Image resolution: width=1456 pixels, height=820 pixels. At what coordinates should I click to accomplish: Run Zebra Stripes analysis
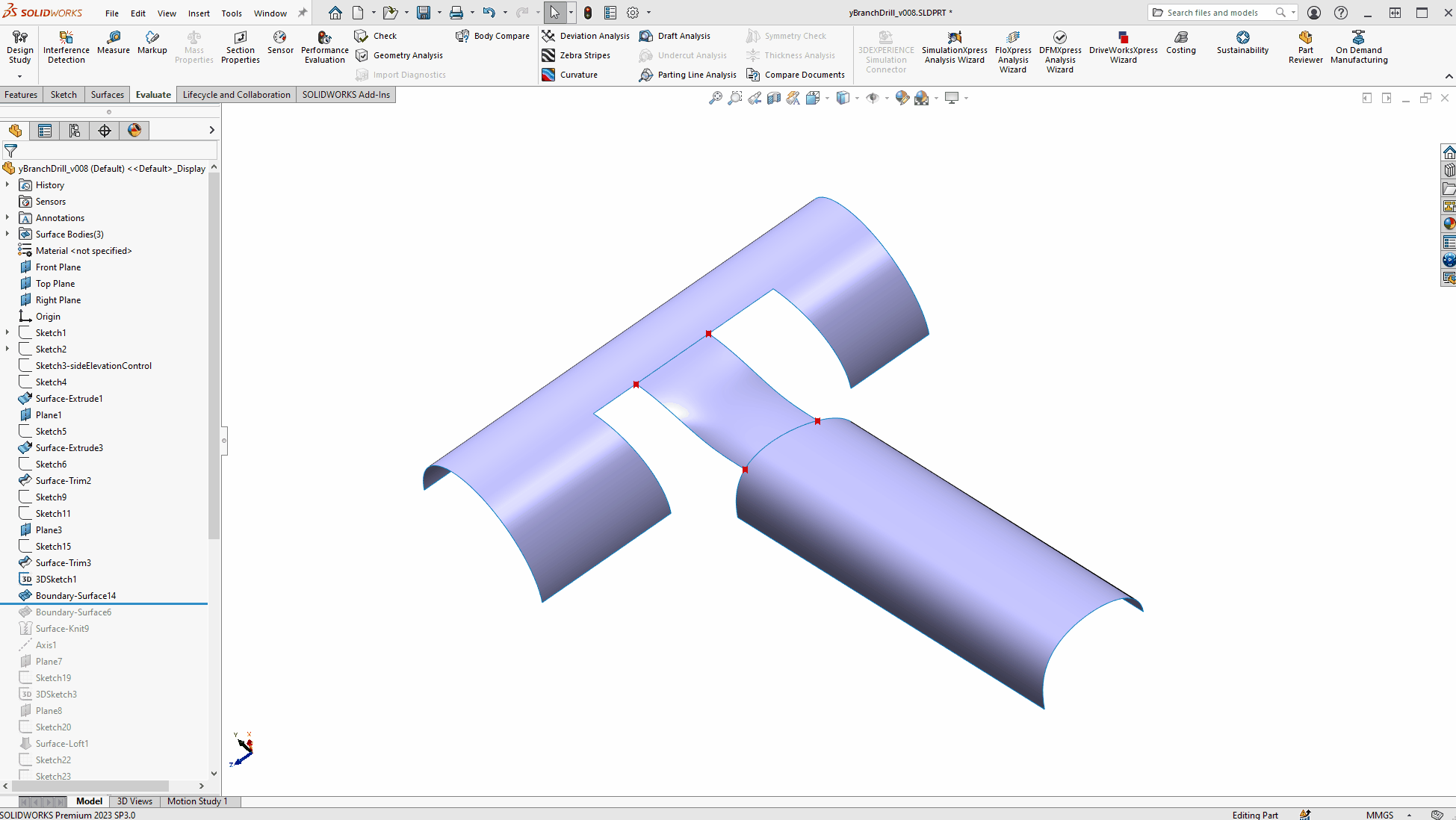pyautogui.click(x=576, y=55)
